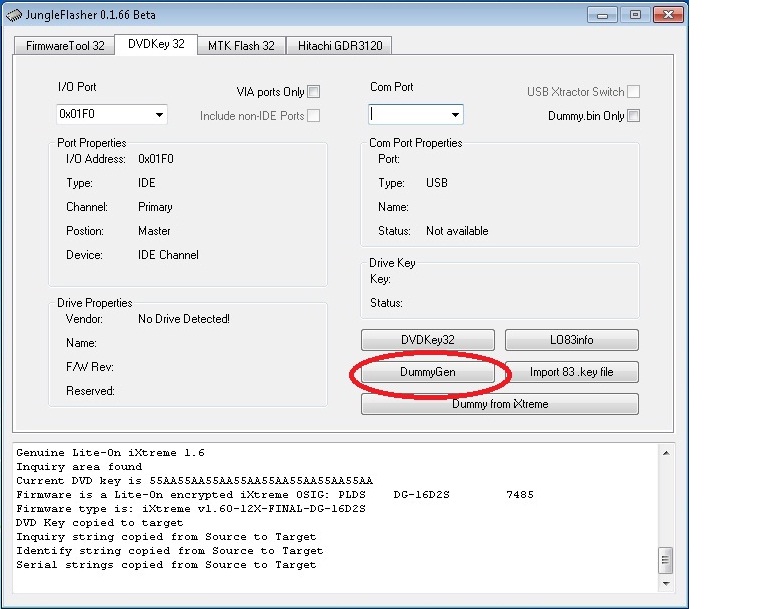This screenshot has width=768, height=609.
Task: Open the MTK Flash 32 tab
Action: coord(241,45)
